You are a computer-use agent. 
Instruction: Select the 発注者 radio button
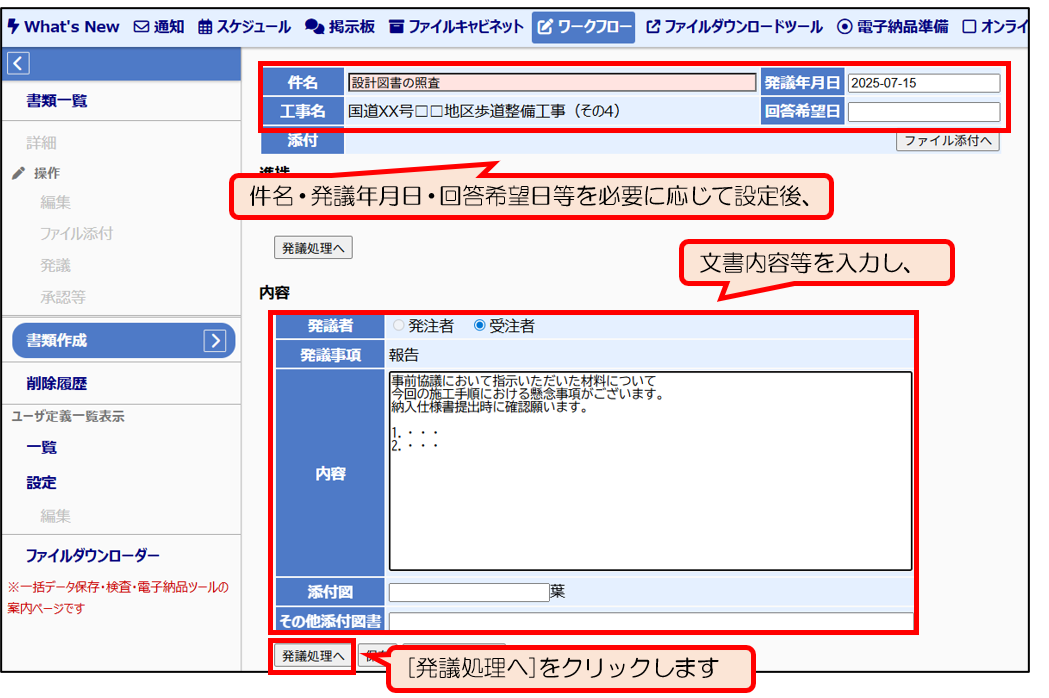click(x=399, y=325)
